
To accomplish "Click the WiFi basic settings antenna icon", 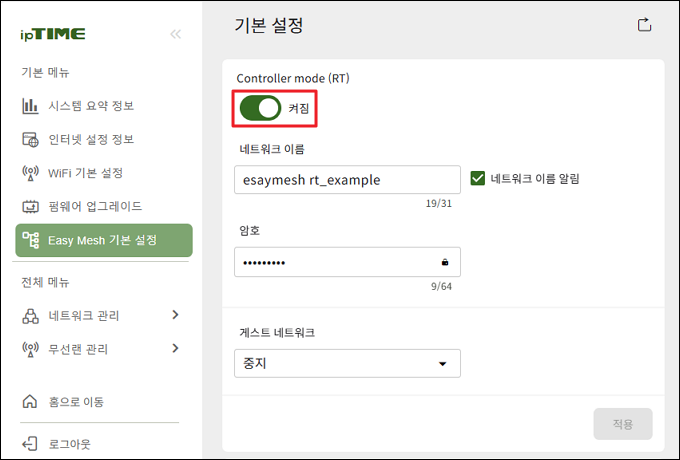I will tap(30, 173).
